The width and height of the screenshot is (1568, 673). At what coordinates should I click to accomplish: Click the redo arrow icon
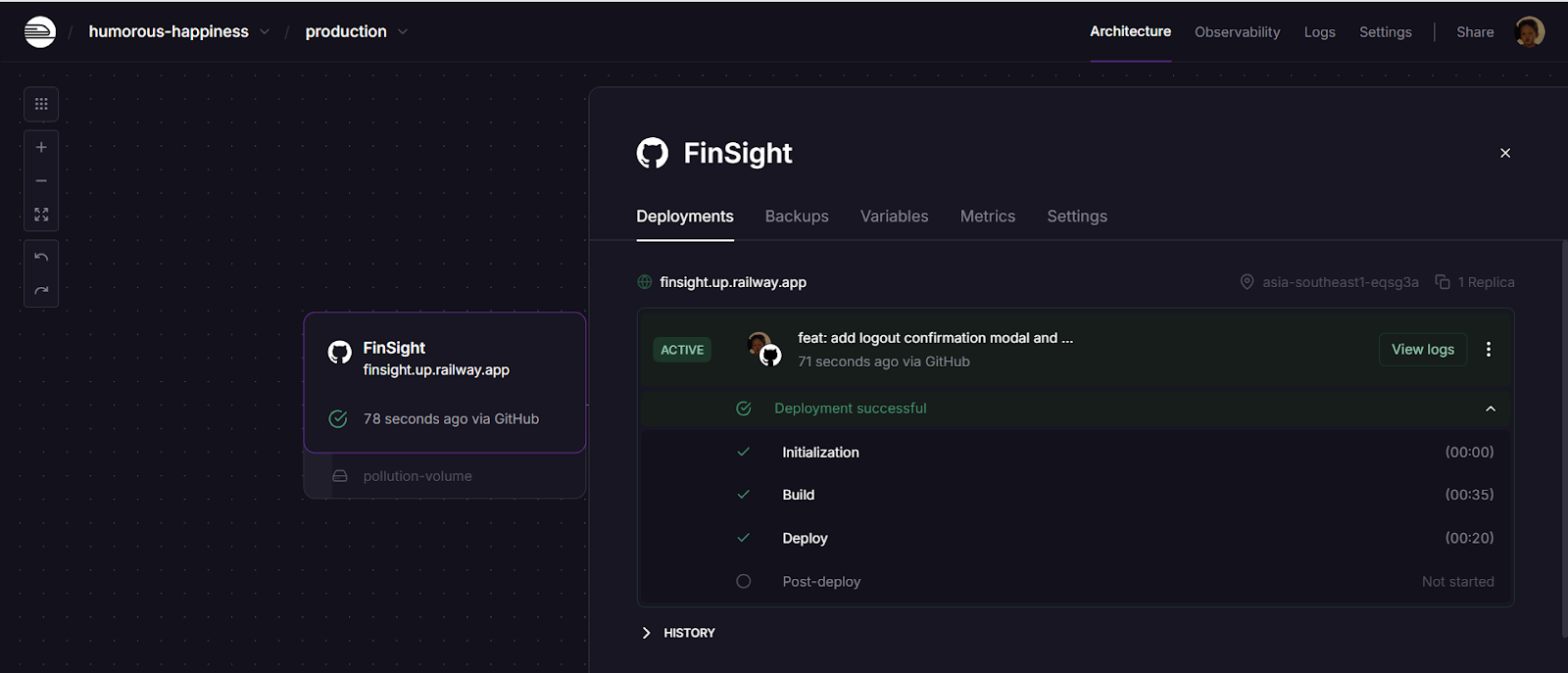pos(41,290)
